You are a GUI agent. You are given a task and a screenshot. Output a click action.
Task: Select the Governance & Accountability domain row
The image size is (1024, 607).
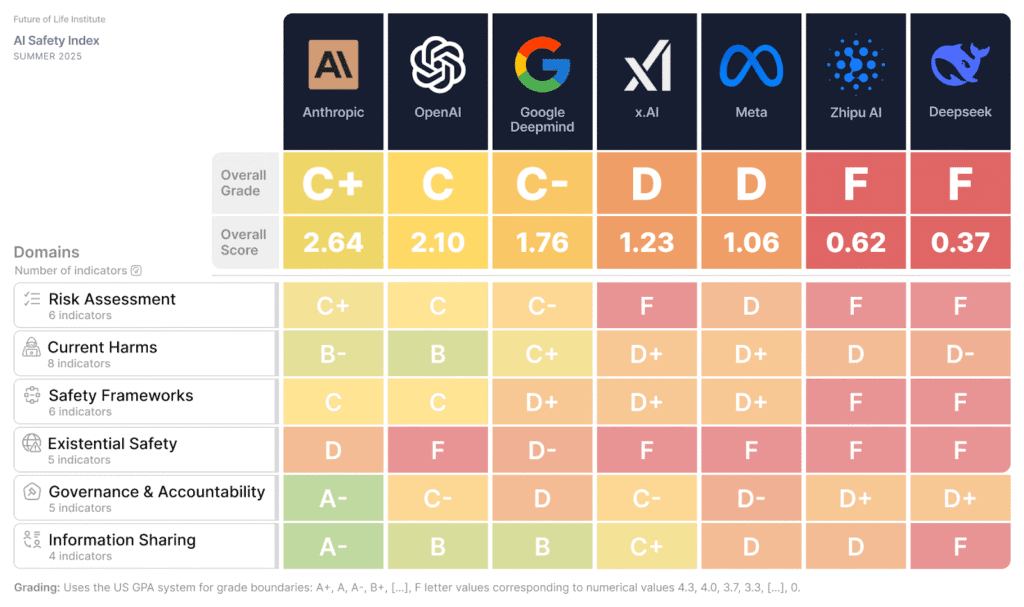(x=145, y=499)
